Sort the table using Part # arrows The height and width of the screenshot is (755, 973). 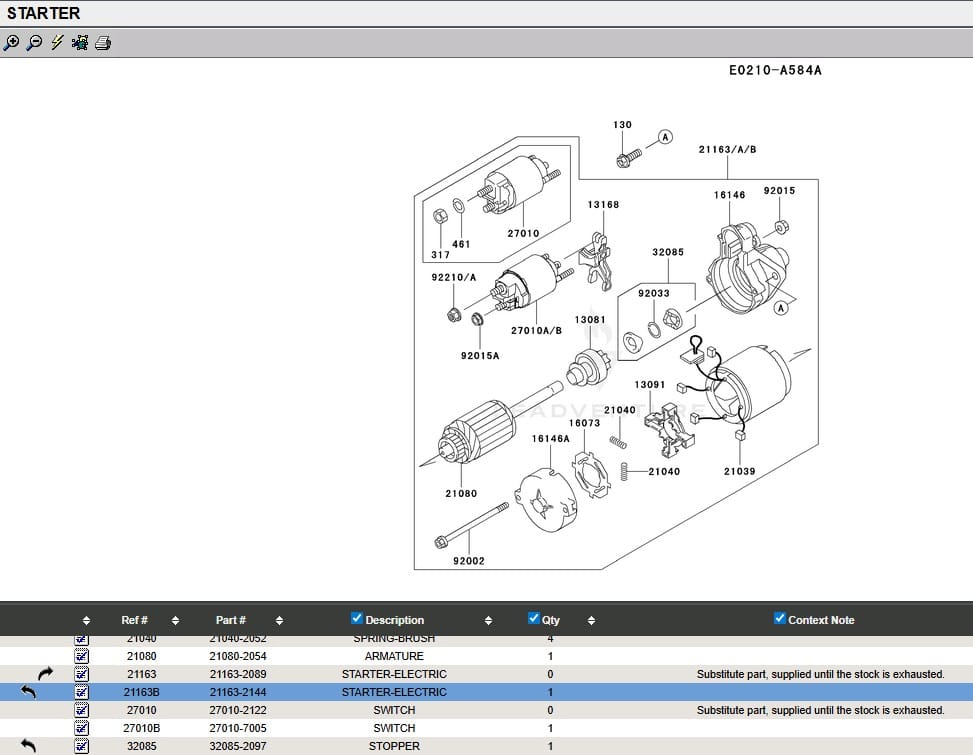(x=279, y=620)
